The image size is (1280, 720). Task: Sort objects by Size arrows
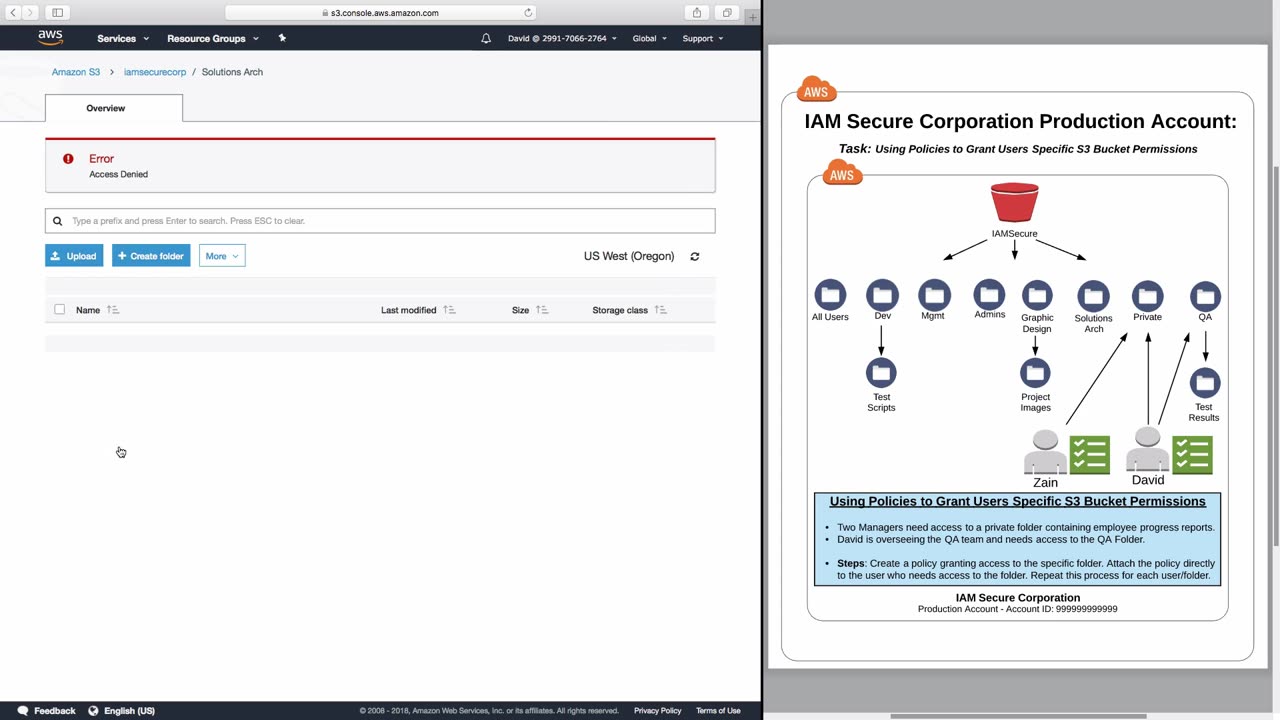pyautogui.click(x=542, y=310)
